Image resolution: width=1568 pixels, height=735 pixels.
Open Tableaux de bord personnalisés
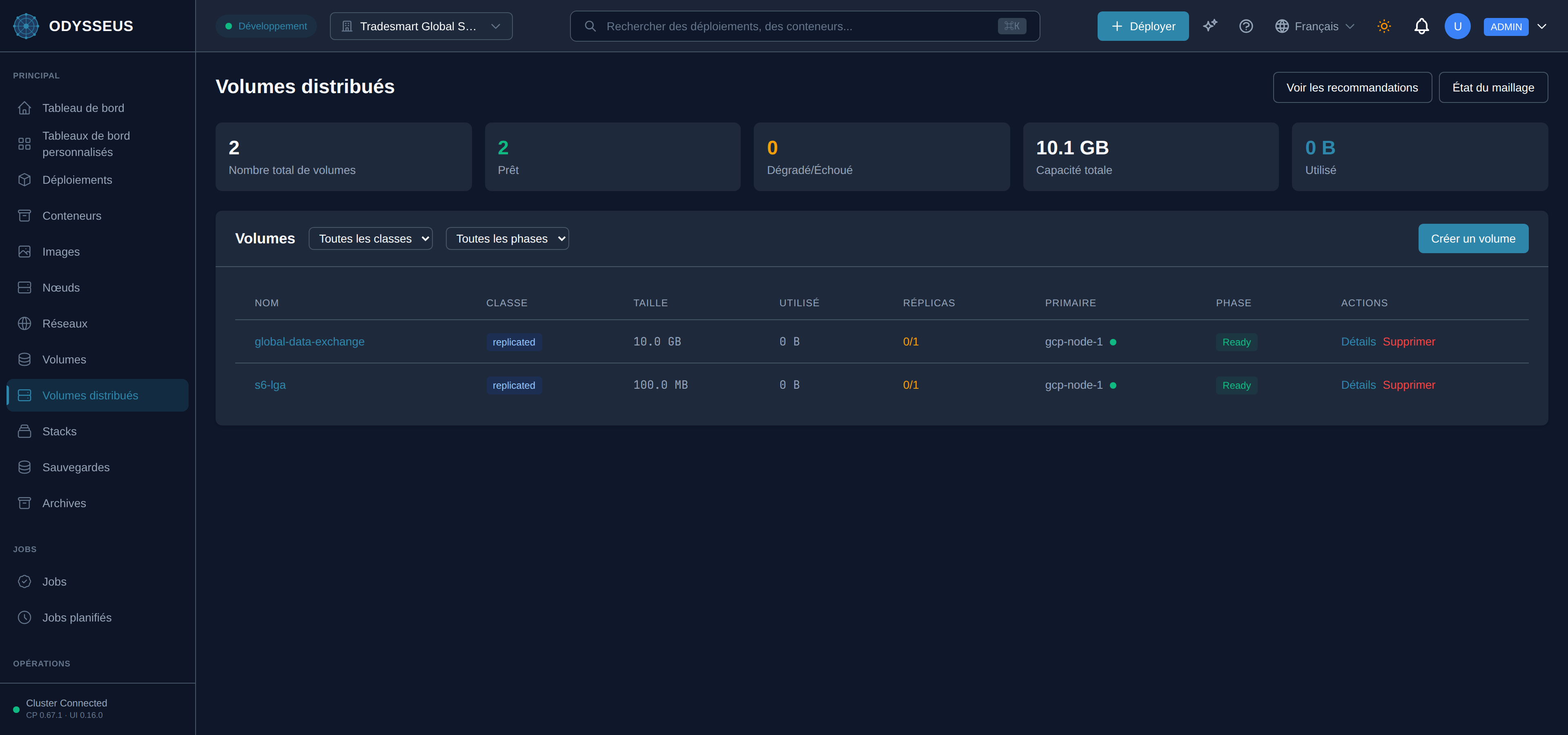(98, 144)
